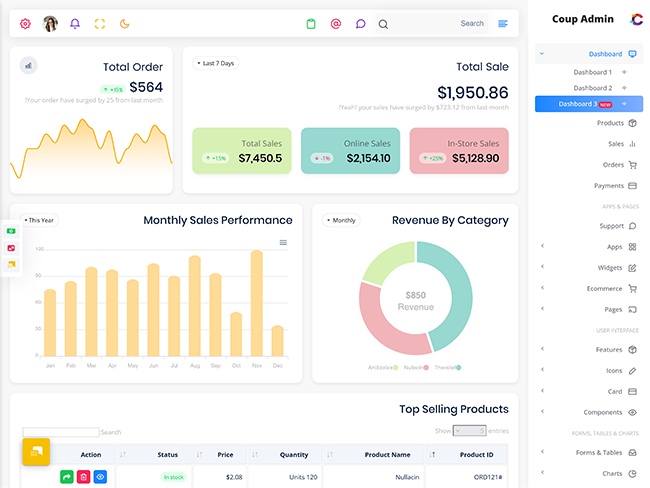The image size is (650, 488).
Task: Toggle fullscreen mode icon
Action: (x=100, y=23)
